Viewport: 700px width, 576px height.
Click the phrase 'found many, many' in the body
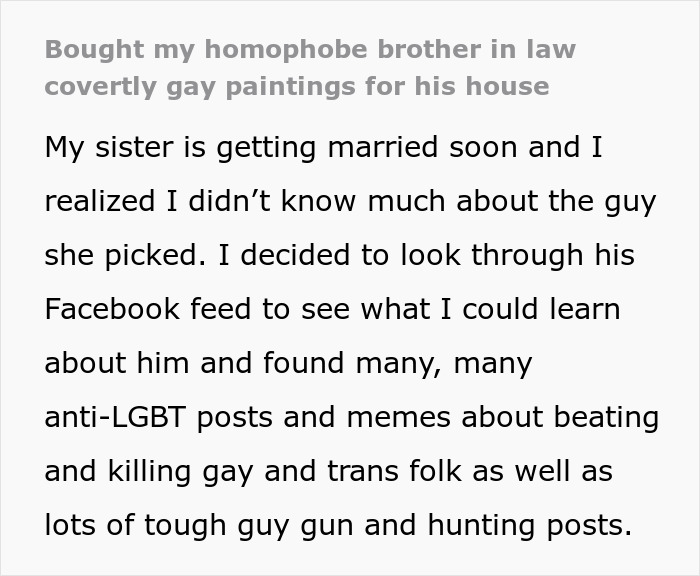click(x=398, y=364)
